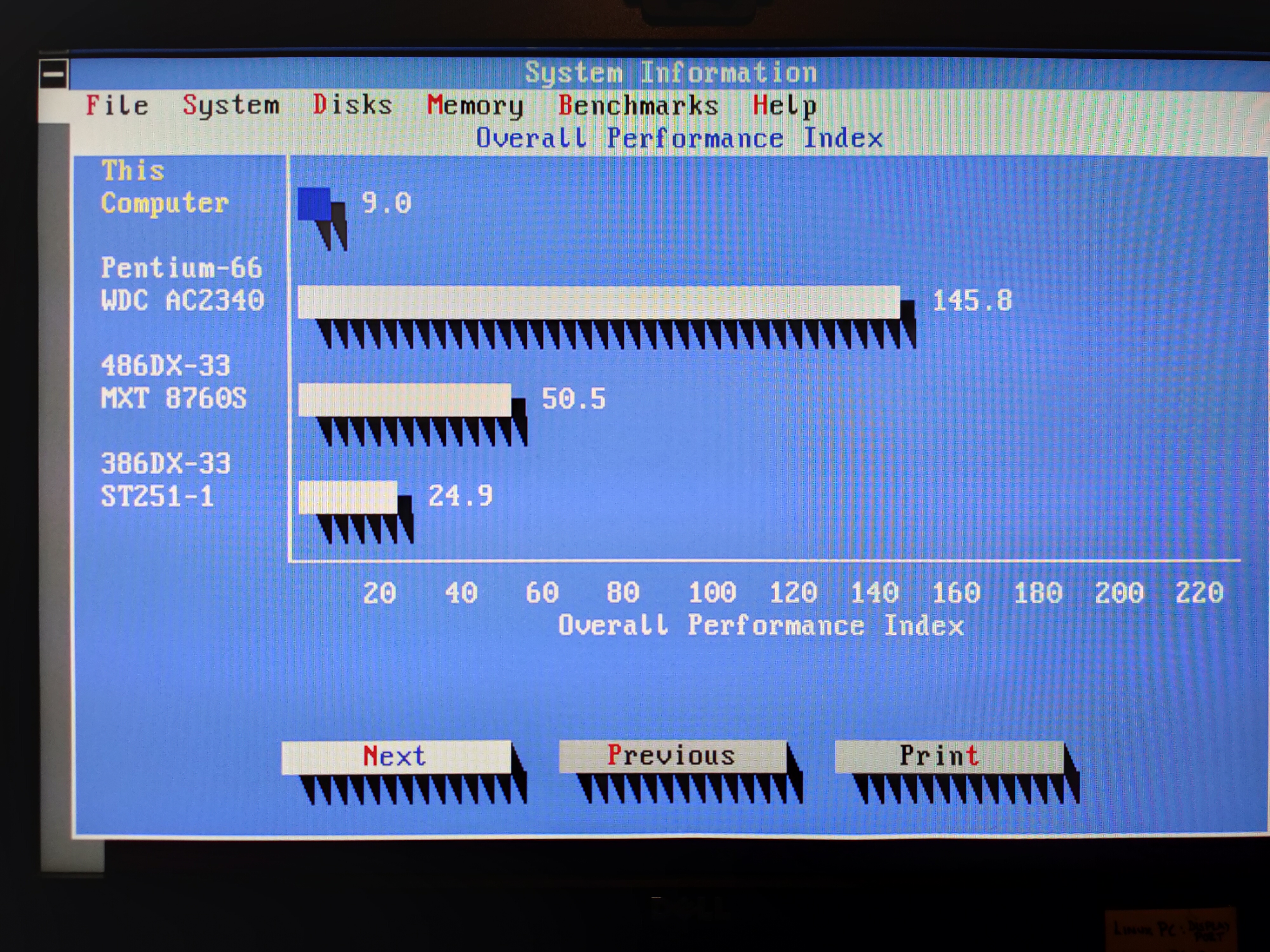Viewport: 1270px width, 952px height.
Task: Open the Benchmarks menu
Action: pos(638,106)
